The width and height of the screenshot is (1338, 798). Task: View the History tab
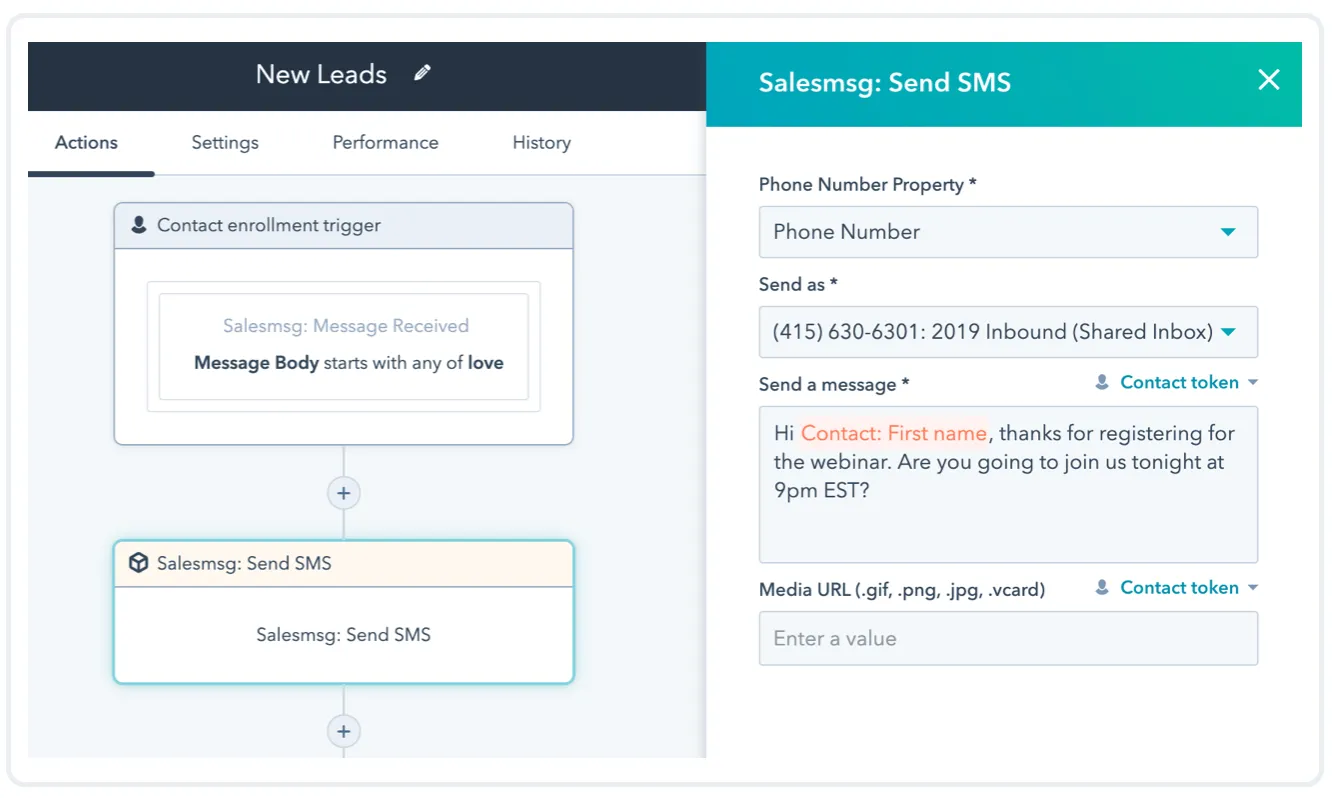pyautogui.click(x=540, y=142)
